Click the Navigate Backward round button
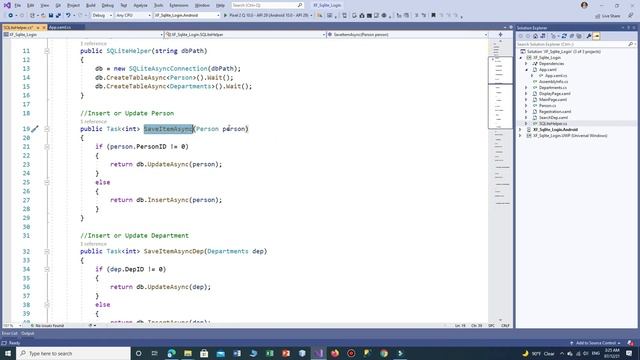Viewport: 640px width, 360px height. 10,15
